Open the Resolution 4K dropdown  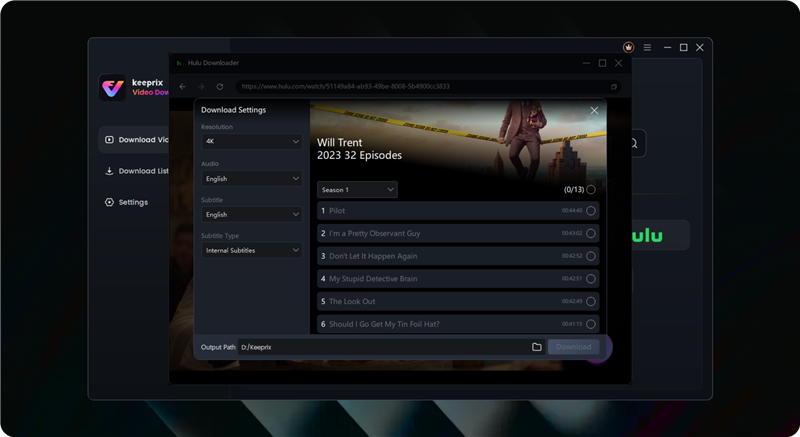coord(252,141)
